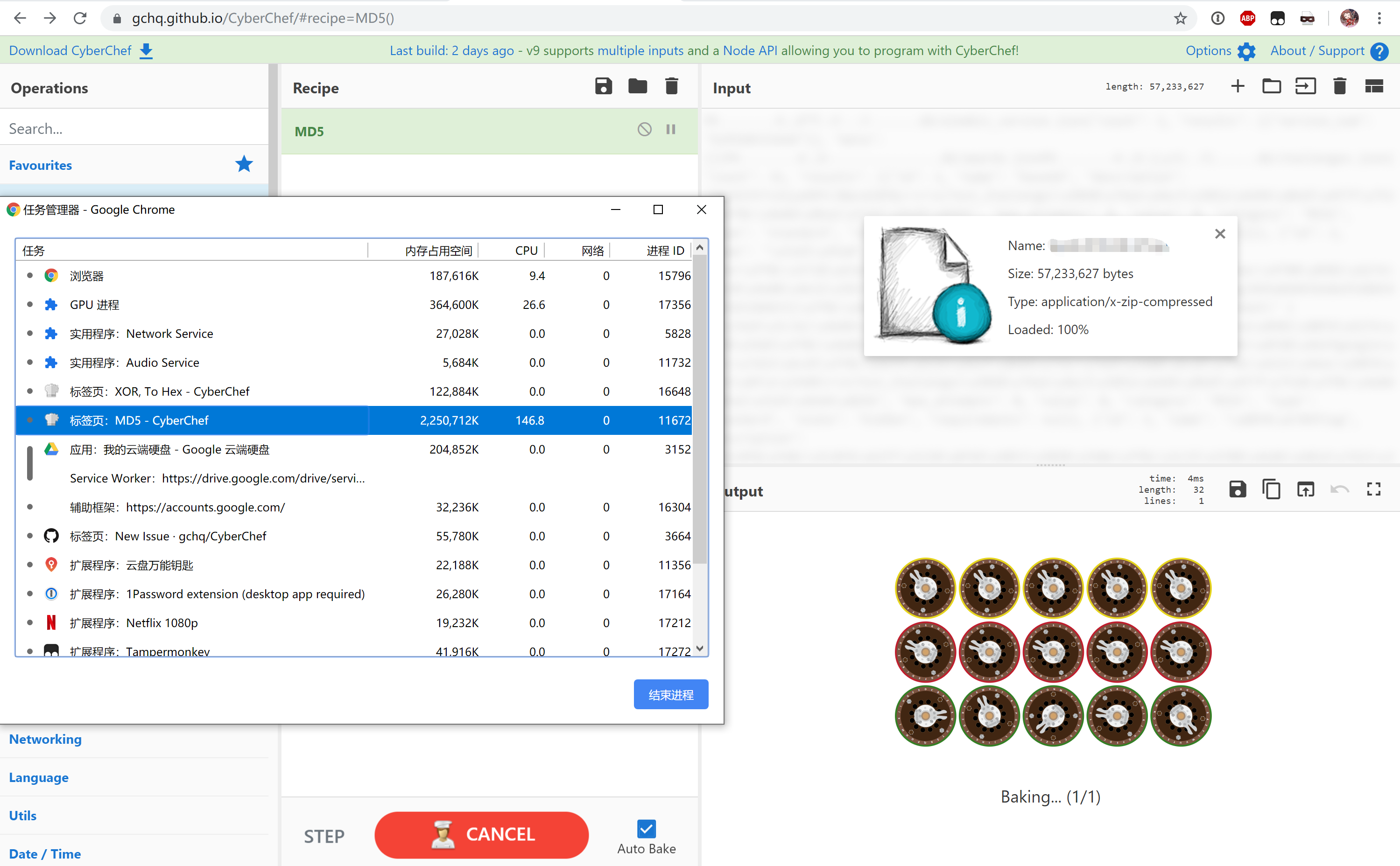Open file as input
This screenshot has width=1400, height=866.
(x=1305, y=86)
